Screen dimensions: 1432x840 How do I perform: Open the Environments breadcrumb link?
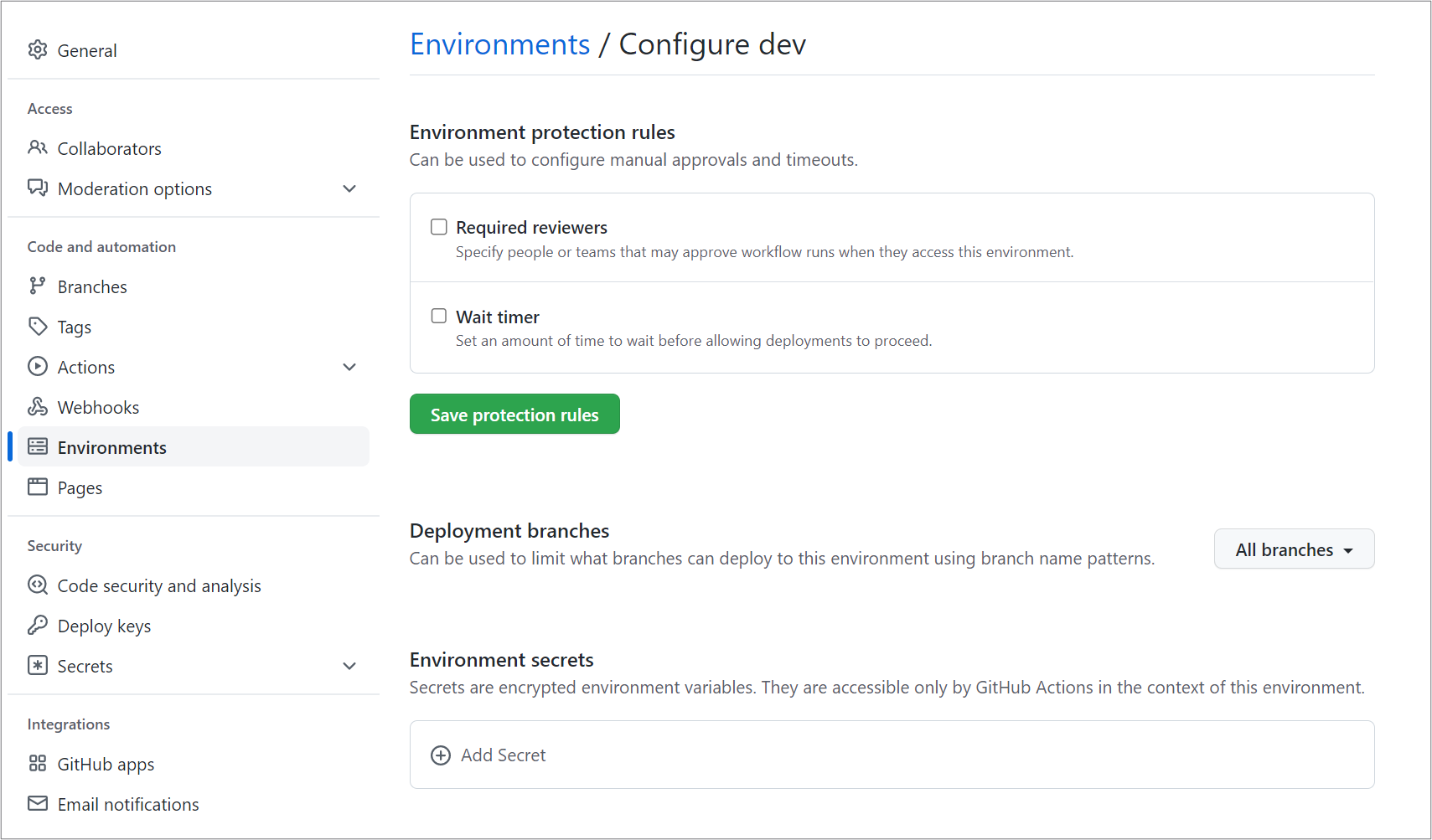(x=499, y=44)
